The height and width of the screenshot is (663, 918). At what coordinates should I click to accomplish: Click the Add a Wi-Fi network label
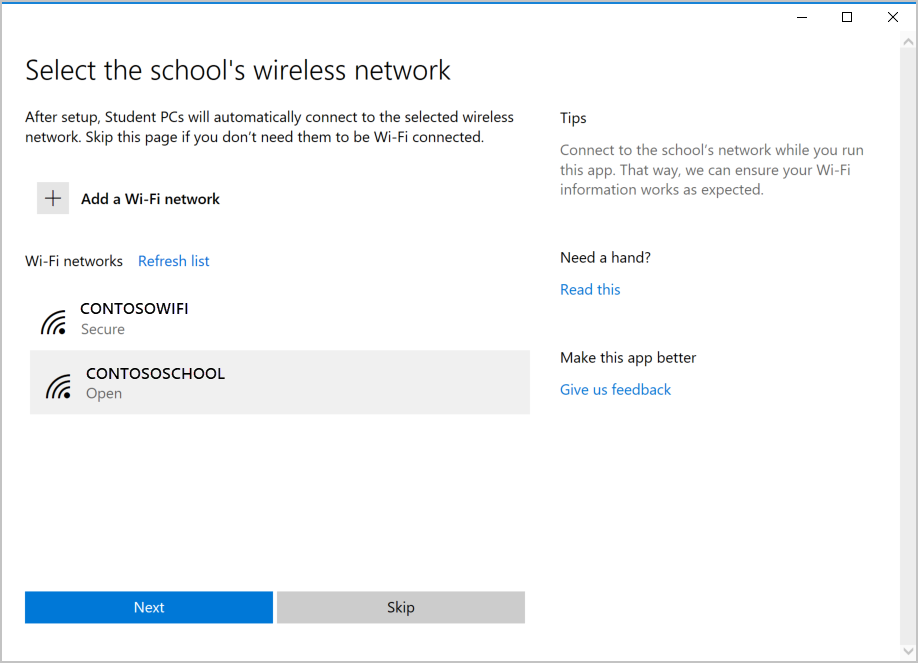pyautogui.click(x=150, y=199)
